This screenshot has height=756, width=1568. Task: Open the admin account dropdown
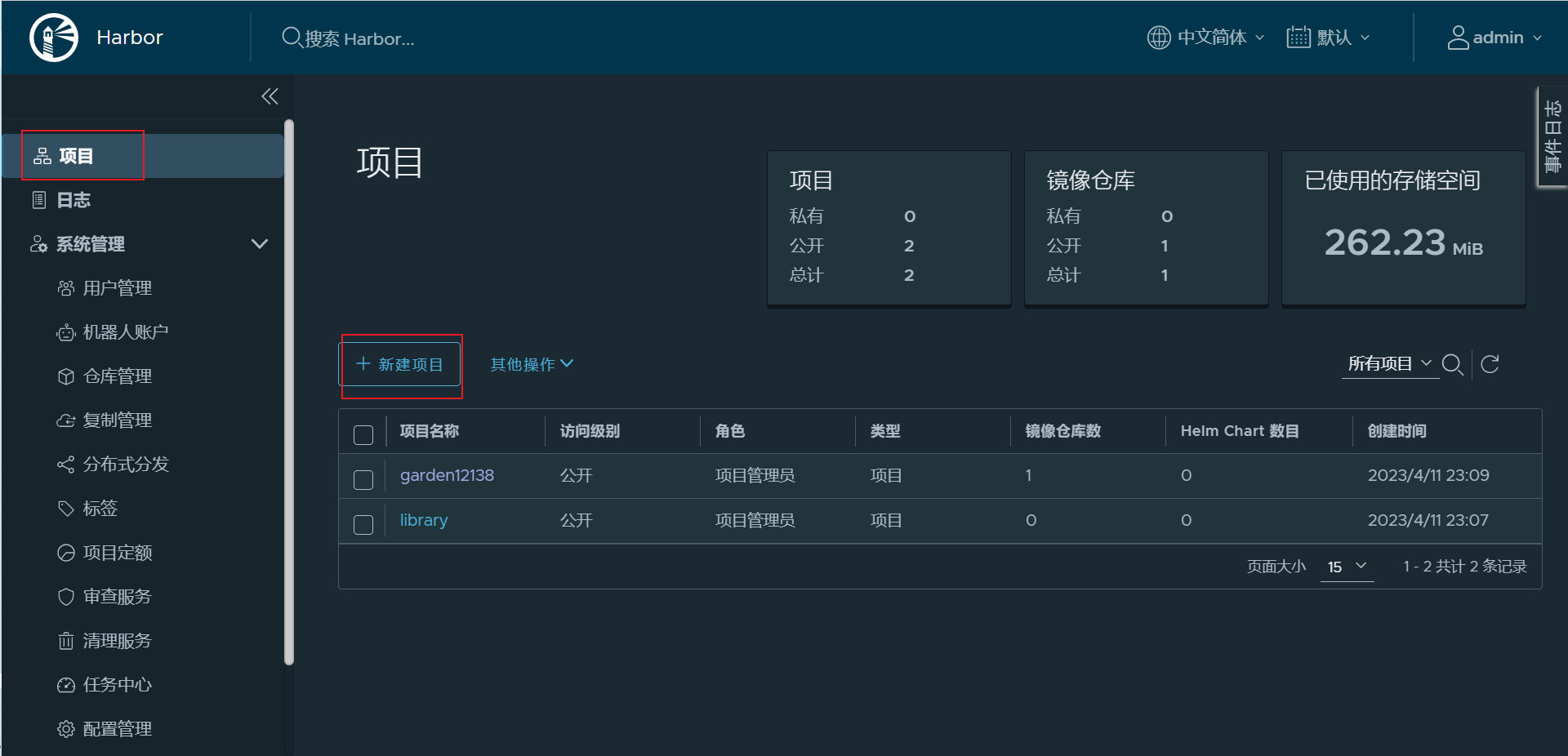(x=1495, y=38)
